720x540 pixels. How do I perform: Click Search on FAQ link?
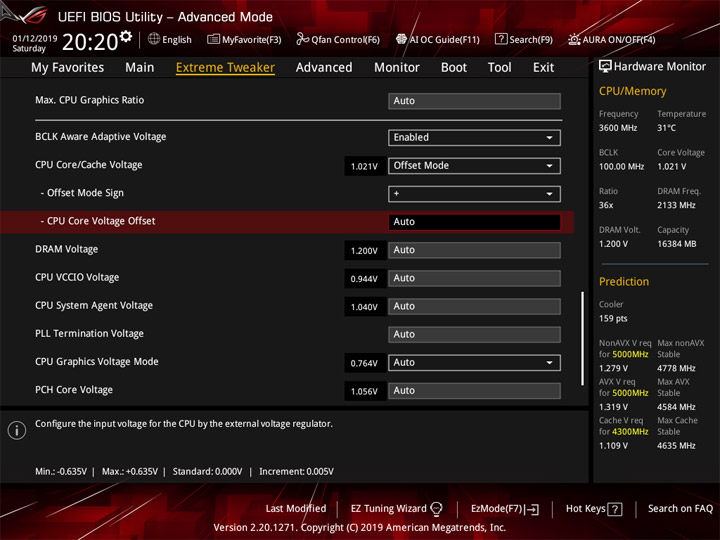(x=680, y=508)
